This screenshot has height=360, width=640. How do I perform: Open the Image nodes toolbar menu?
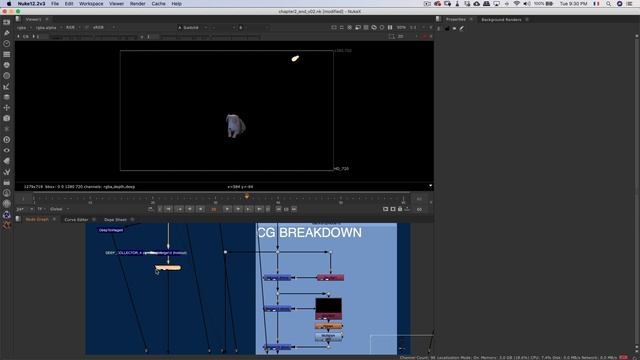[7, 22]
